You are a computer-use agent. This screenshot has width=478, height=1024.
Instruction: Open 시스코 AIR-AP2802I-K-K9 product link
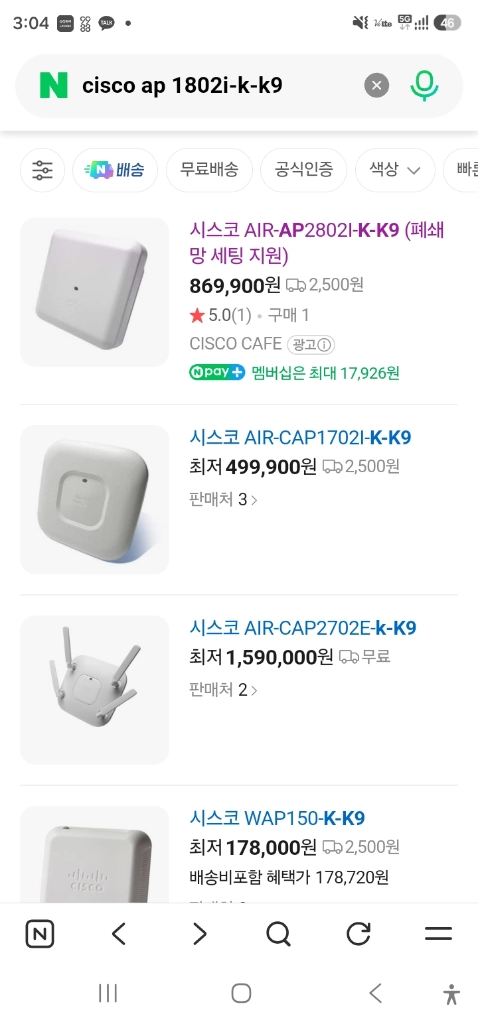click(317, 243)
